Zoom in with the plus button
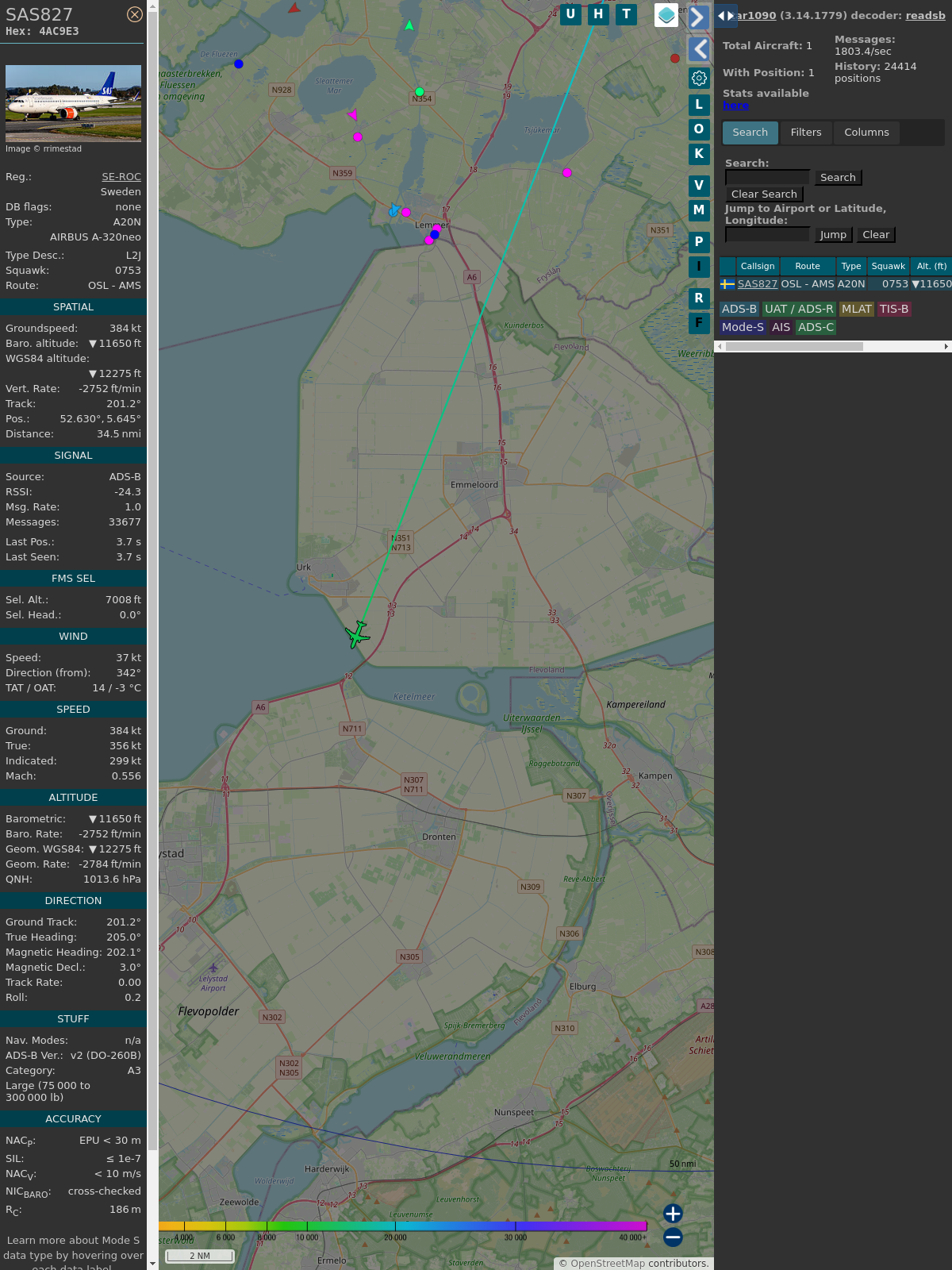The height and width of the screenshot is (1270, 952). (673, 1213)
